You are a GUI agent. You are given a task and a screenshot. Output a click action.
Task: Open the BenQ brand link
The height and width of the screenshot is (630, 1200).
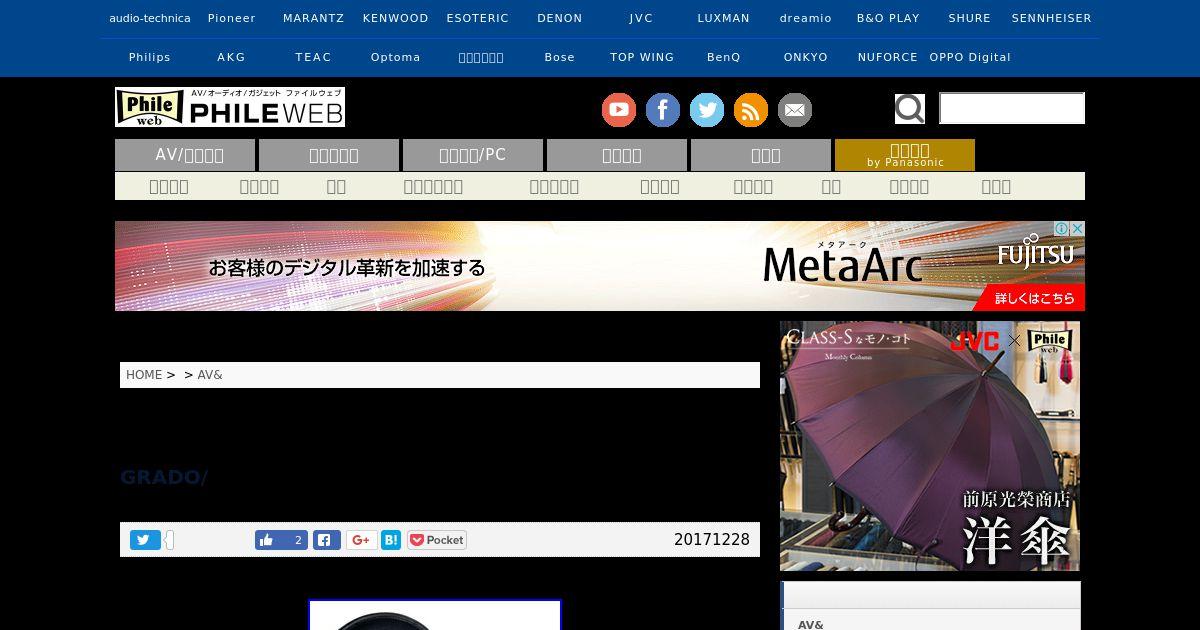724,57
